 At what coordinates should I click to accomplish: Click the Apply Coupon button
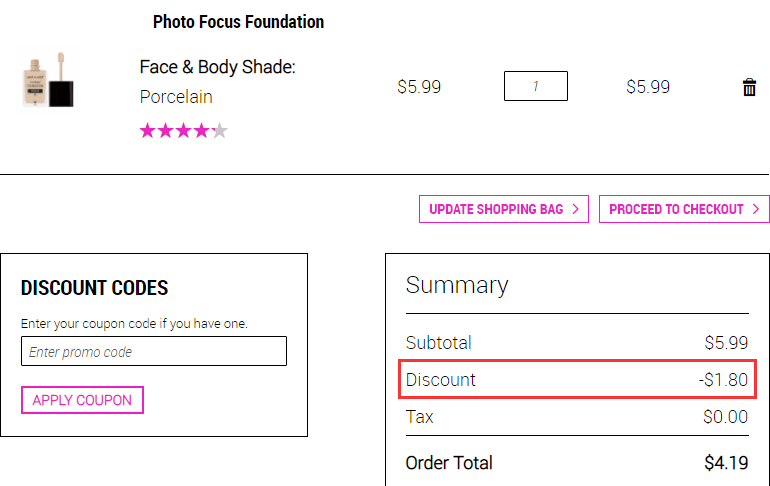pyautogui.click(x=82, y=400)
